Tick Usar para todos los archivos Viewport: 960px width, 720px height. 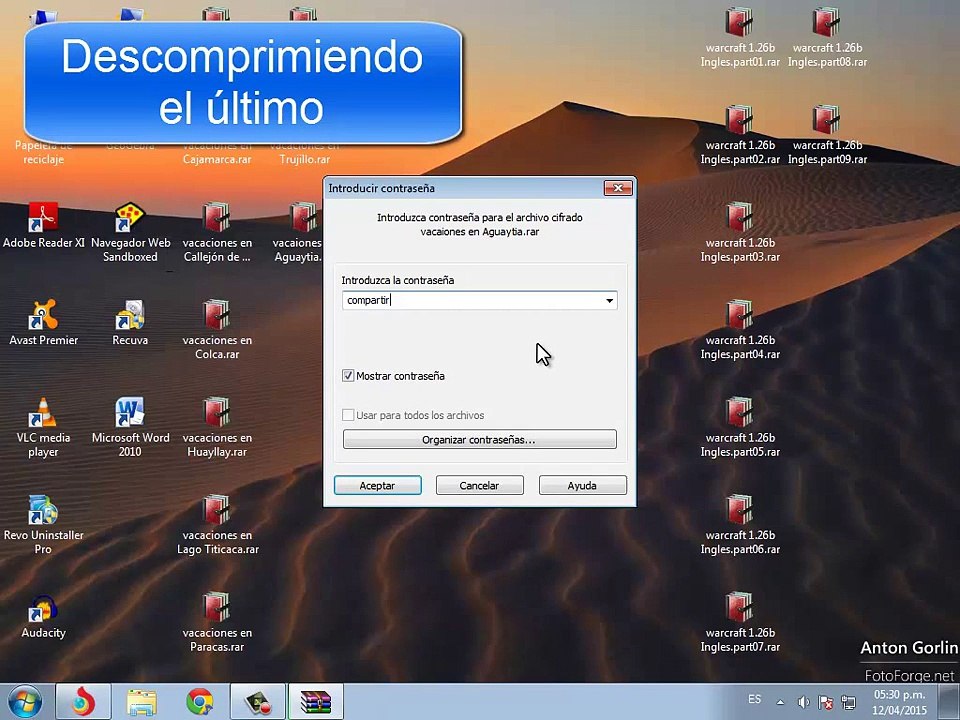[348, 414]
